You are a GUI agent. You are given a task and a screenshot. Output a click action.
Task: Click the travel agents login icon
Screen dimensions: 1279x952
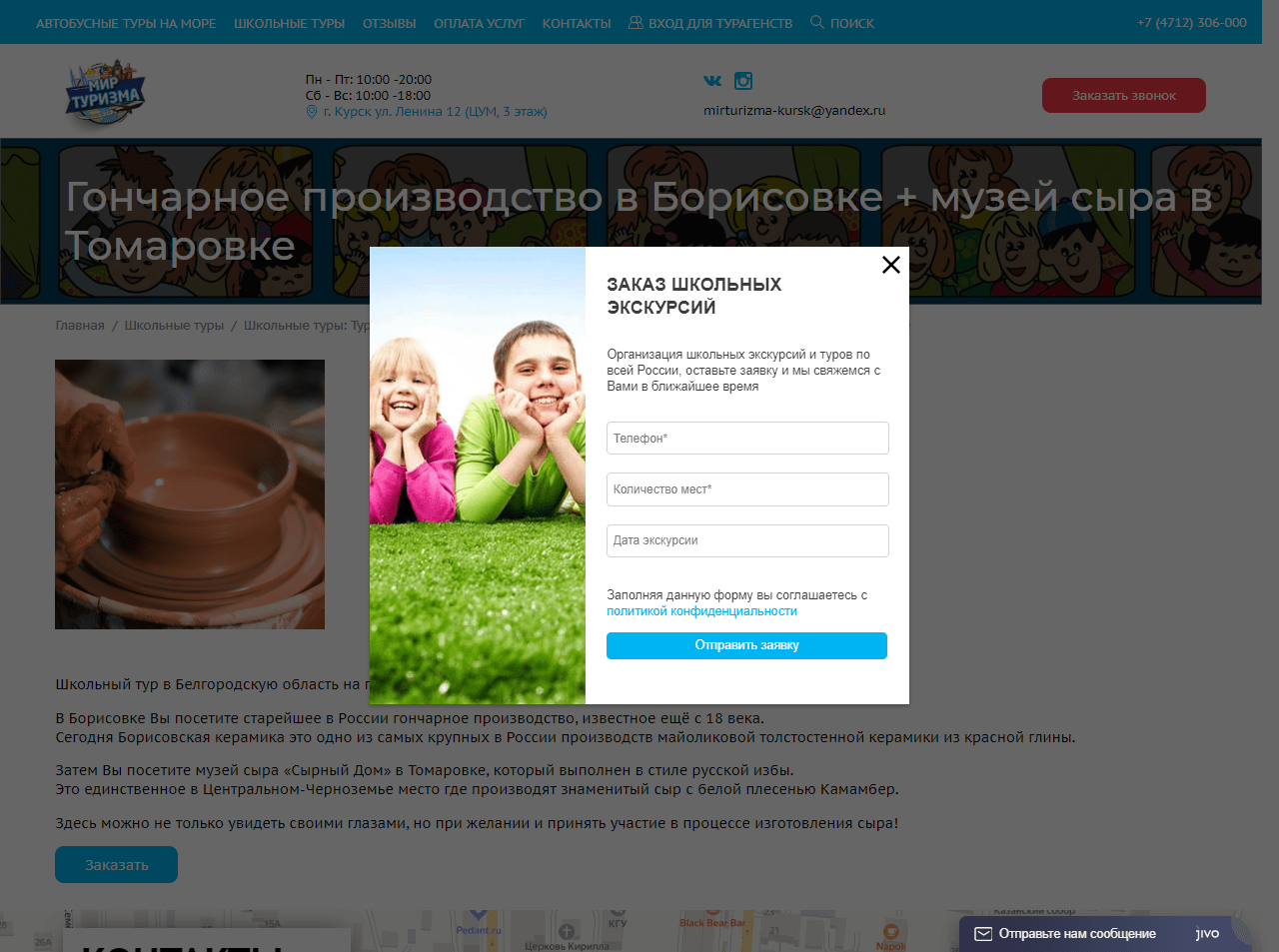click(636, 22)
